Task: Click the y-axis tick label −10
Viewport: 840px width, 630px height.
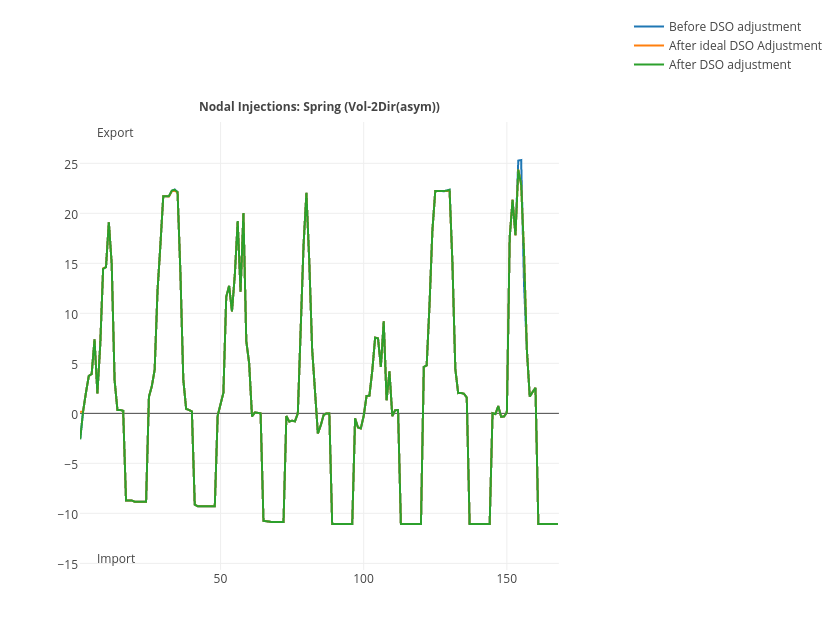Action: (x=67, y=514)
